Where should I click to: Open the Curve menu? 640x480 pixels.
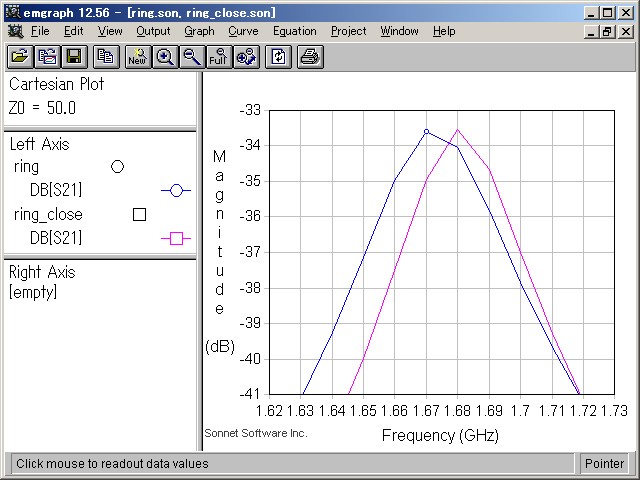(x=243, y=31)
